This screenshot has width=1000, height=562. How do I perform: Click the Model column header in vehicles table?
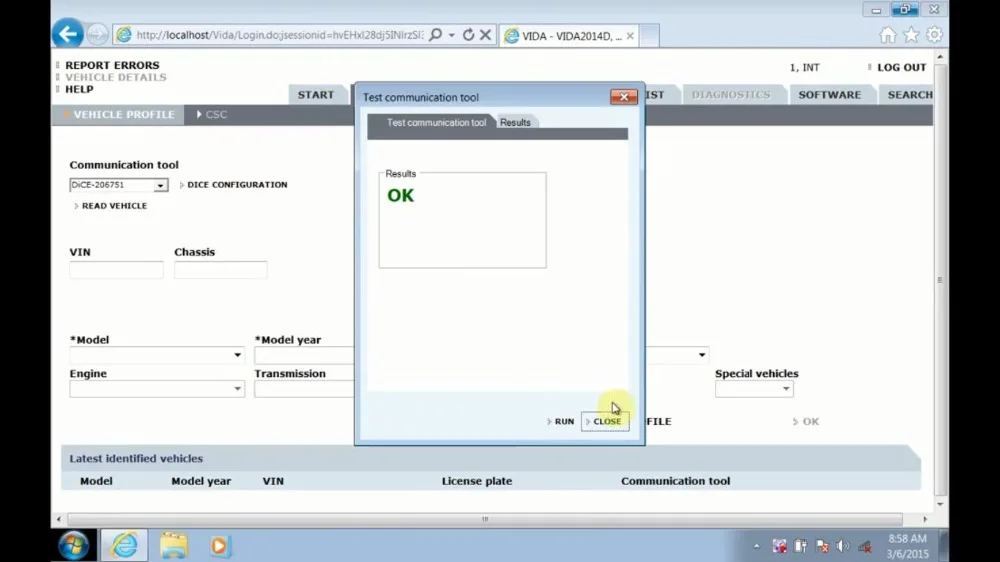point(96,481)
